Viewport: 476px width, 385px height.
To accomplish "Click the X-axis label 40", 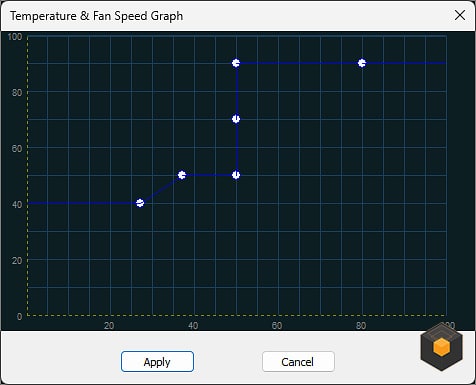I will click(193, 325).
